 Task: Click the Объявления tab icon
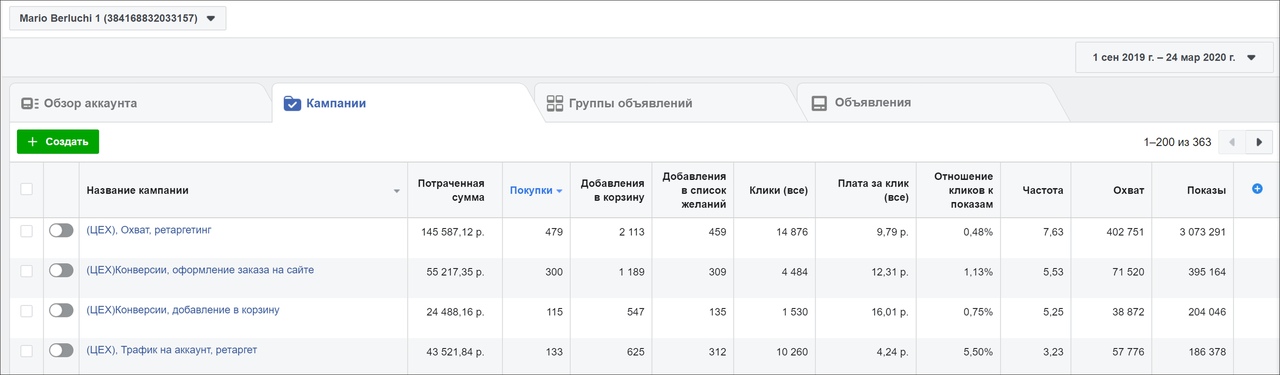[x=819, y=103]
